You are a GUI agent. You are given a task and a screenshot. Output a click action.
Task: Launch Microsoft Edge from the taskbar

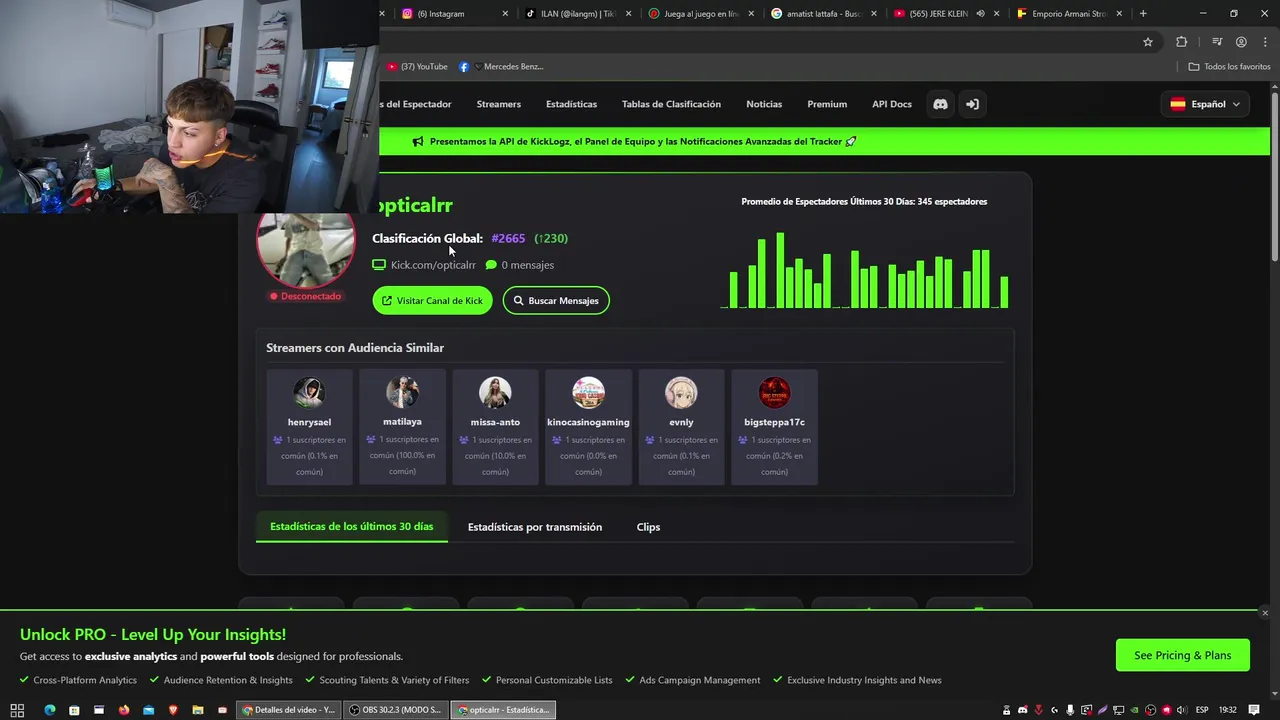tap(49, 710)
